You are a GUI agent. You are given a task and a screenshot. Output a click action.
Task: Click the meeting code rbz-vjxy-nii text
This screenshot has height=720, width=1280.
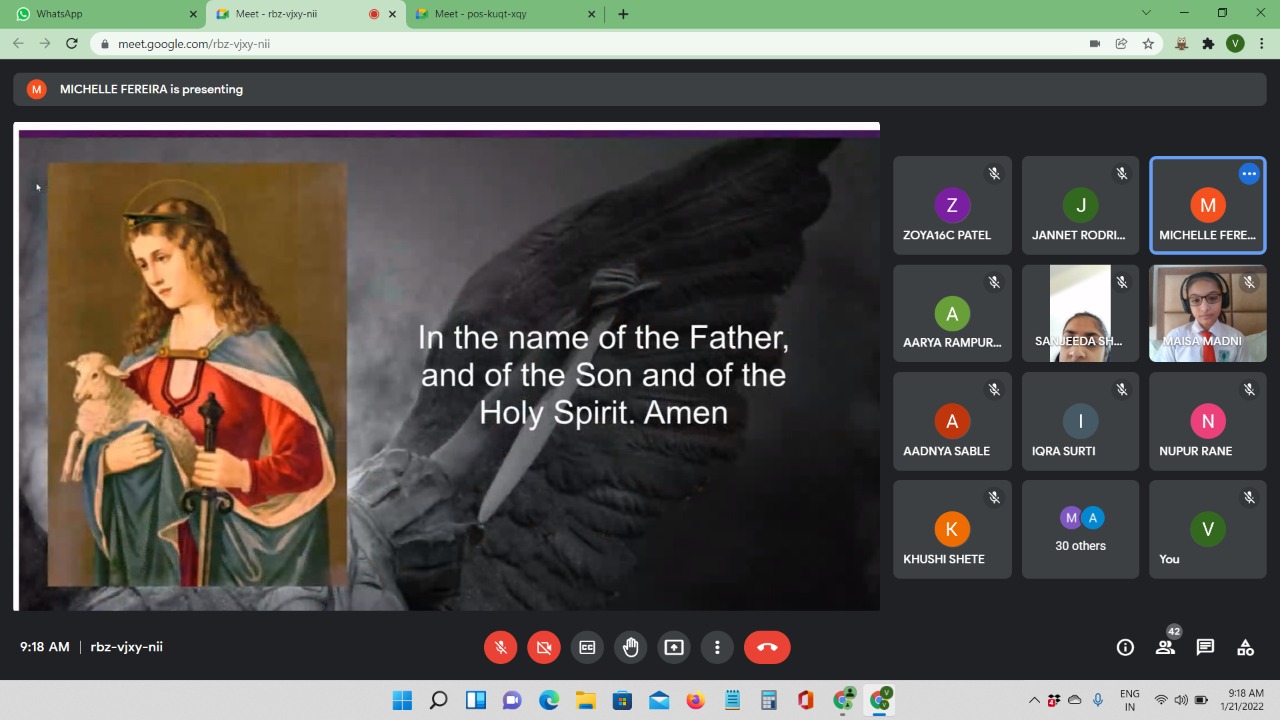tap(126, 647)
